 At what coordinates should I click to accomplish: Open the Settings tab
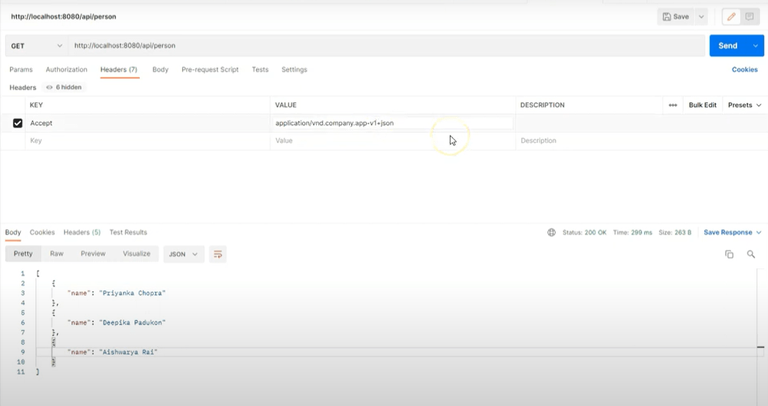(x=294, y=70)
